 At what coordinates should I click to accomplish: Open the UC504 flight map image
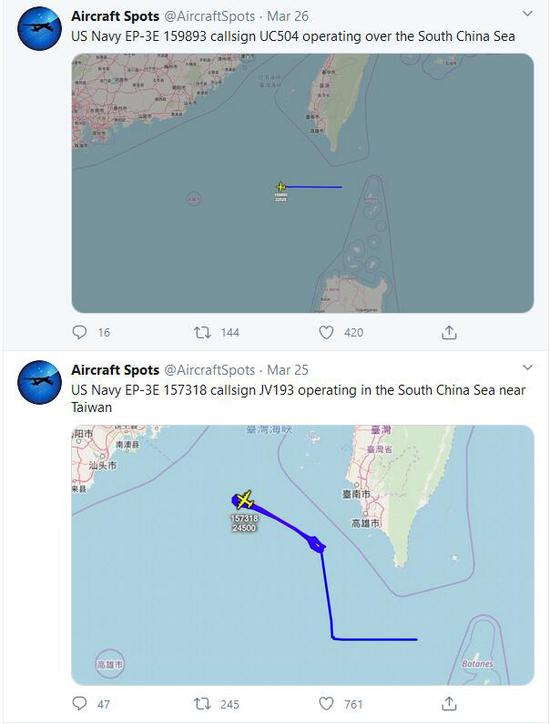click(303, 183)
